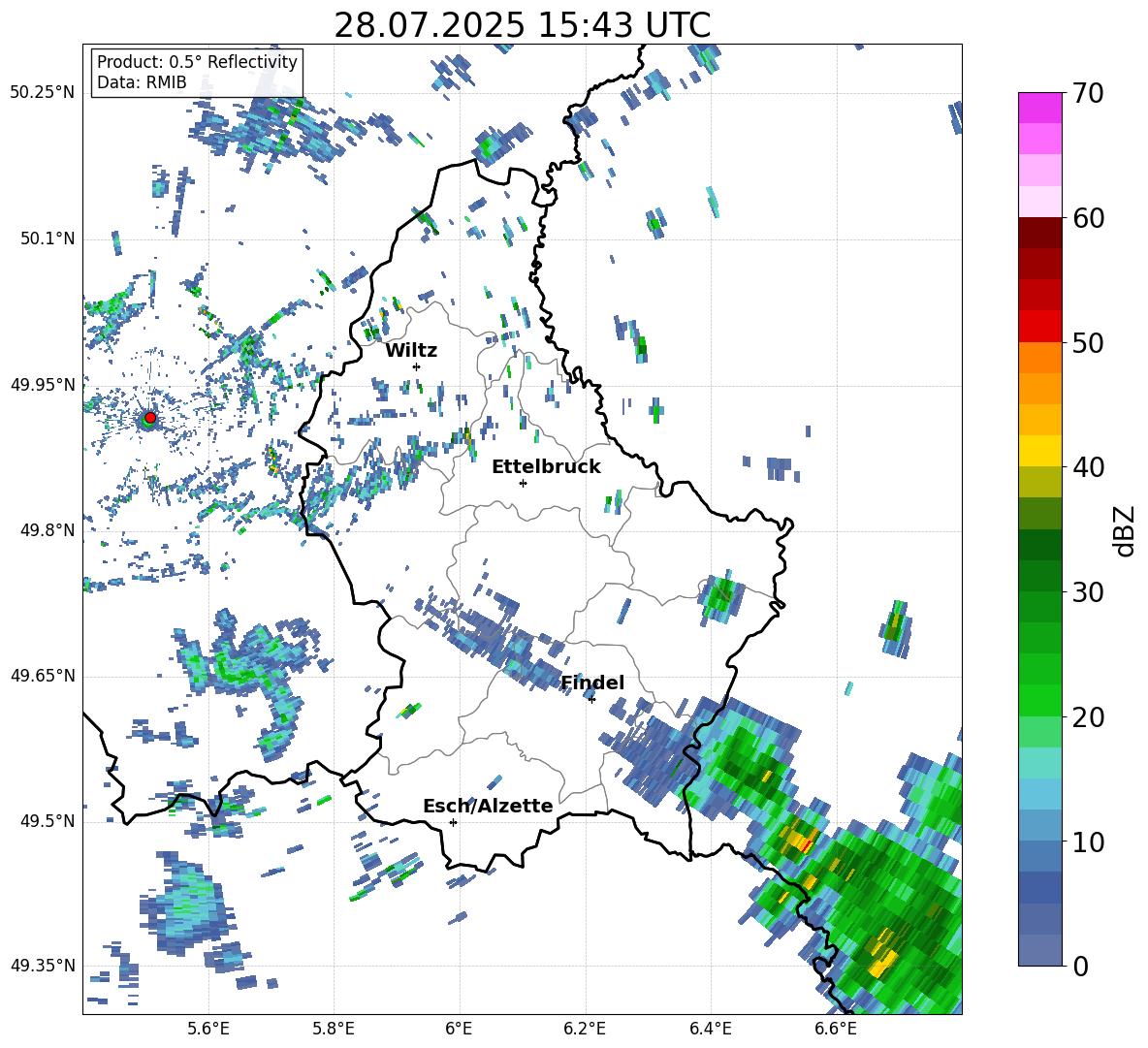Click the Wiltz station cross marker
1148x1048 pixels.
tap(417, 366)
